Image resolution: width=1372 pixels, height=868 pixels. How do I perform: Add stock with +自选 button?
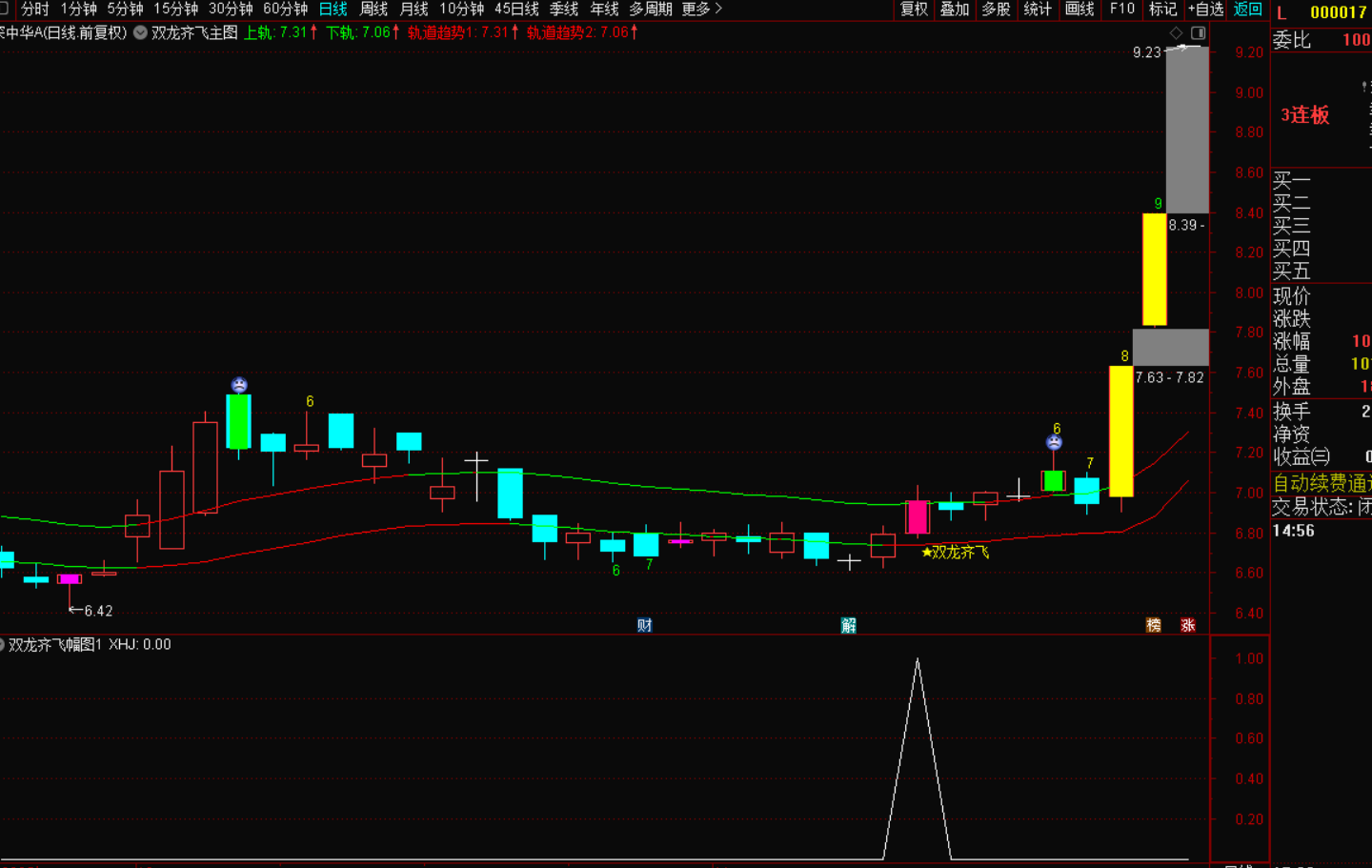click(1205, 9)
